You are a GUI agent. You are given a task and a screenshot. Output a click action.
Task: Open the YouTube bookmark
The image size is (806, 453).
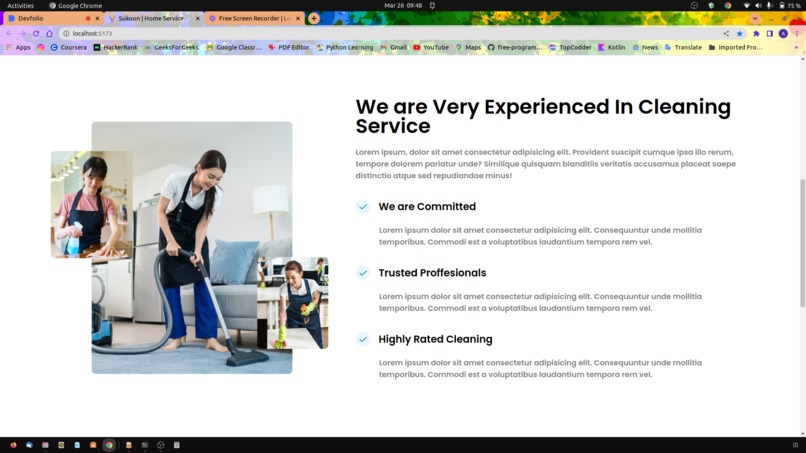pyautogui.click(x=431, y=47)
